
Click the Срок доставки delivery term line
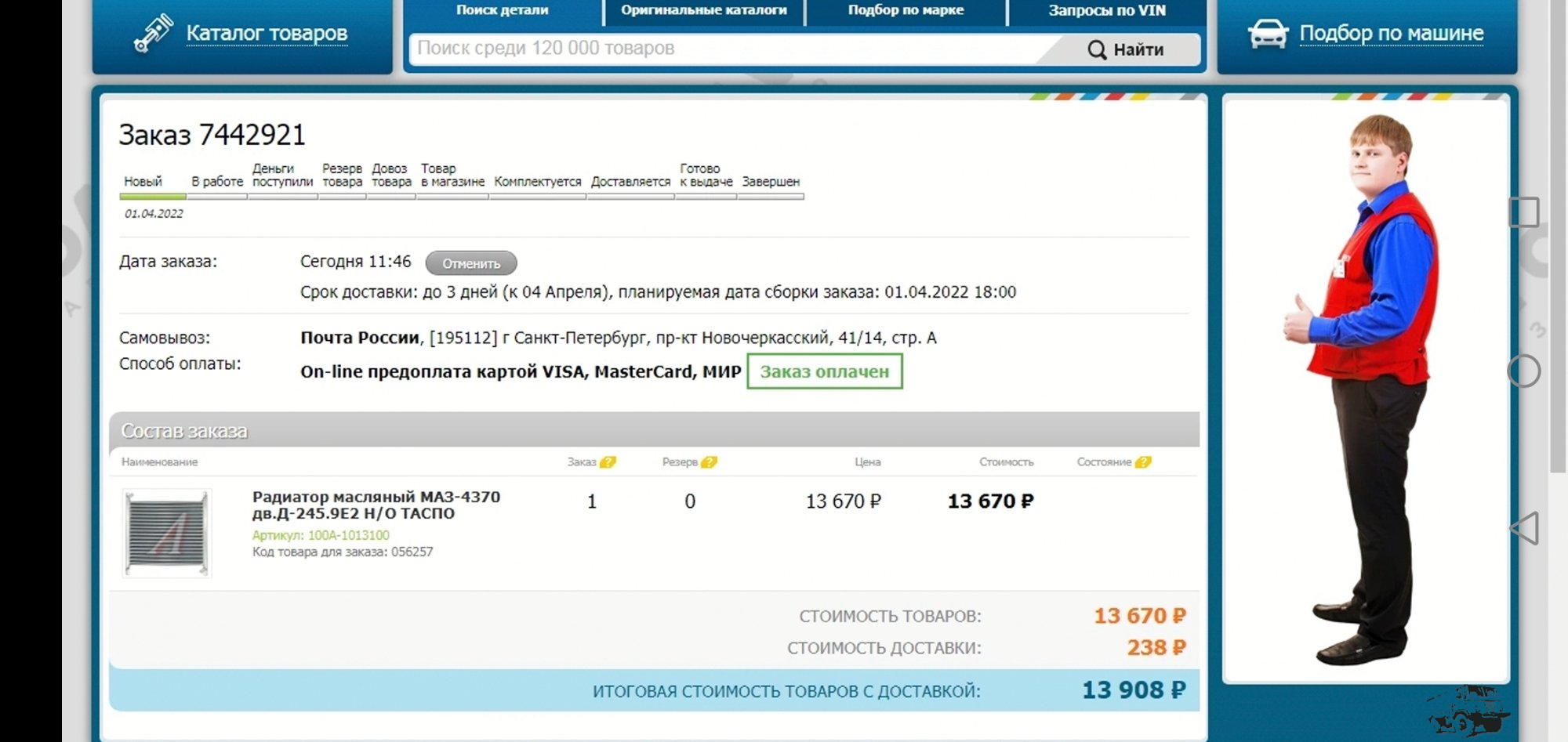coord(658,292)
